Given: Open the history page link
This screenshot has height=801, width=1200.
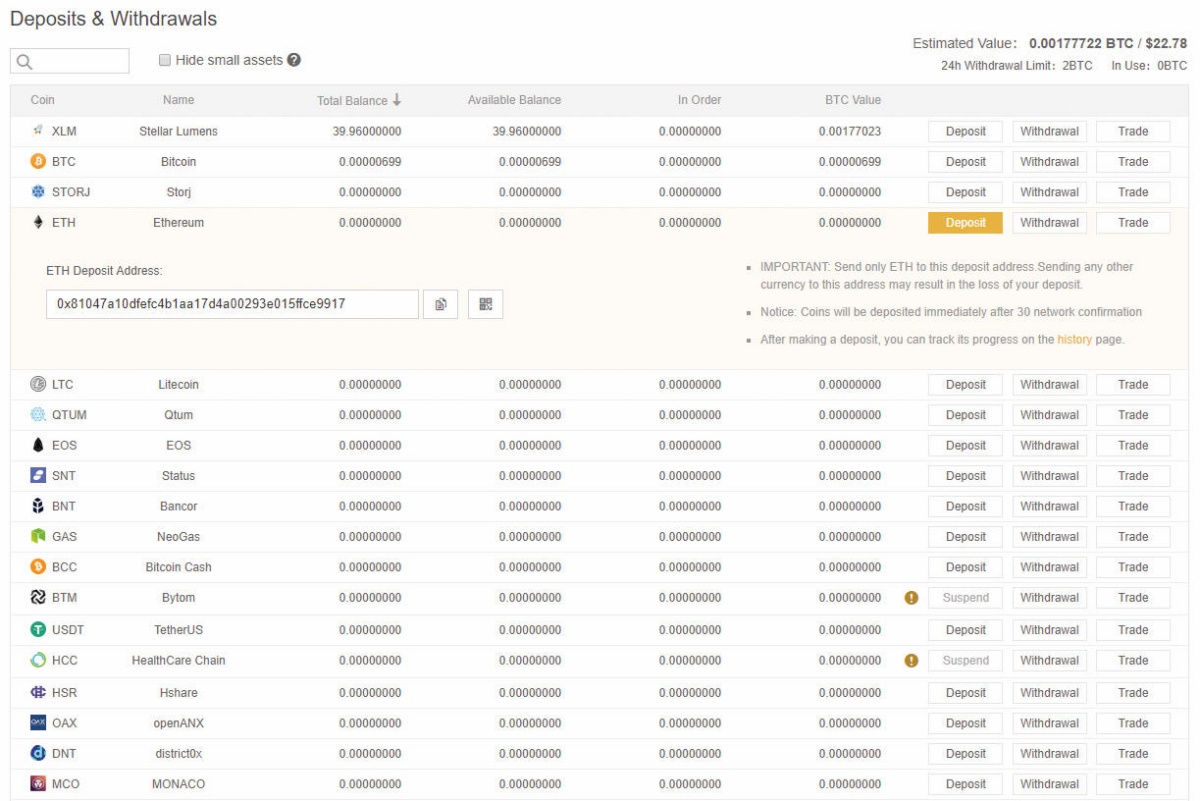Looking at the screenshot, I should [1074, 340].
